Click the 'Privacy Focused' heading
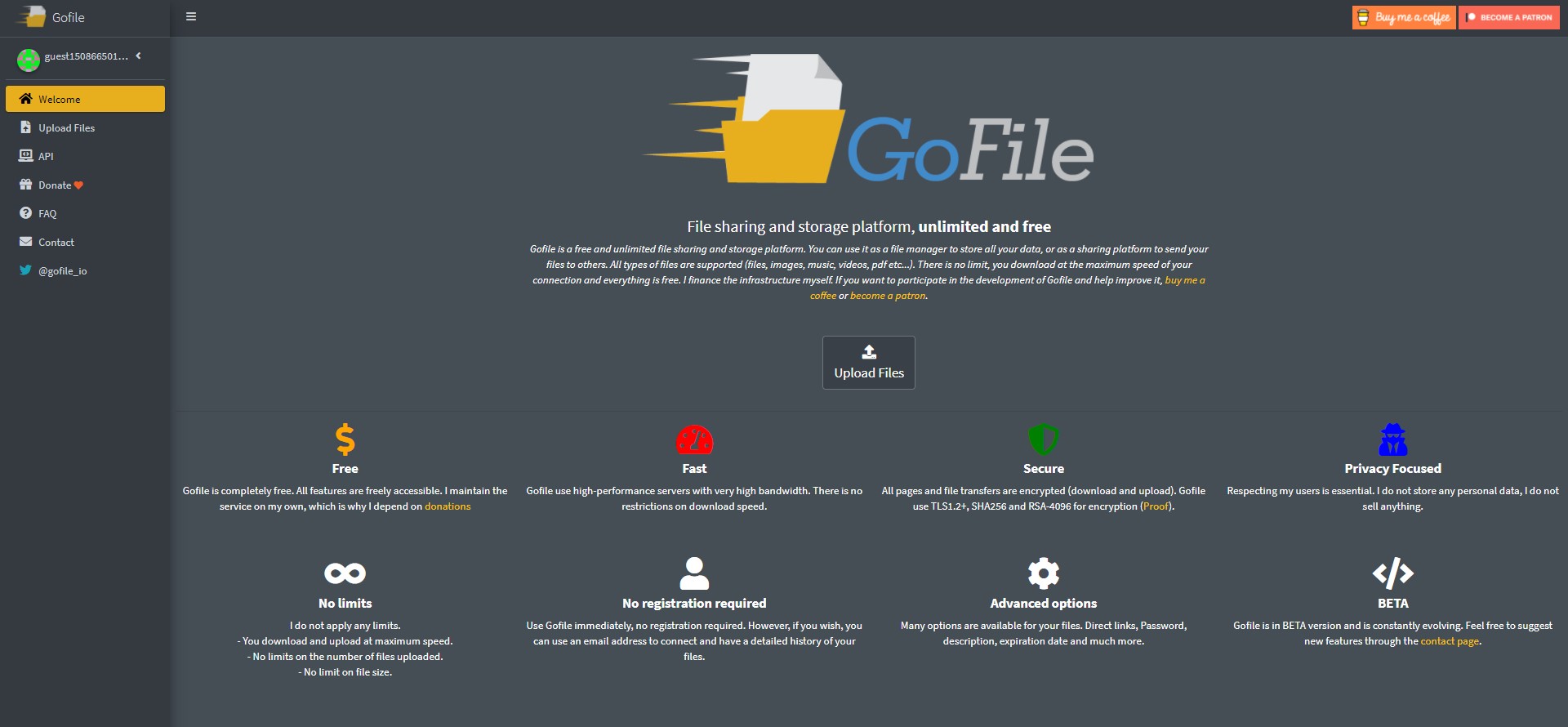Screen dimensions: 1568x727 point(1393,469)
